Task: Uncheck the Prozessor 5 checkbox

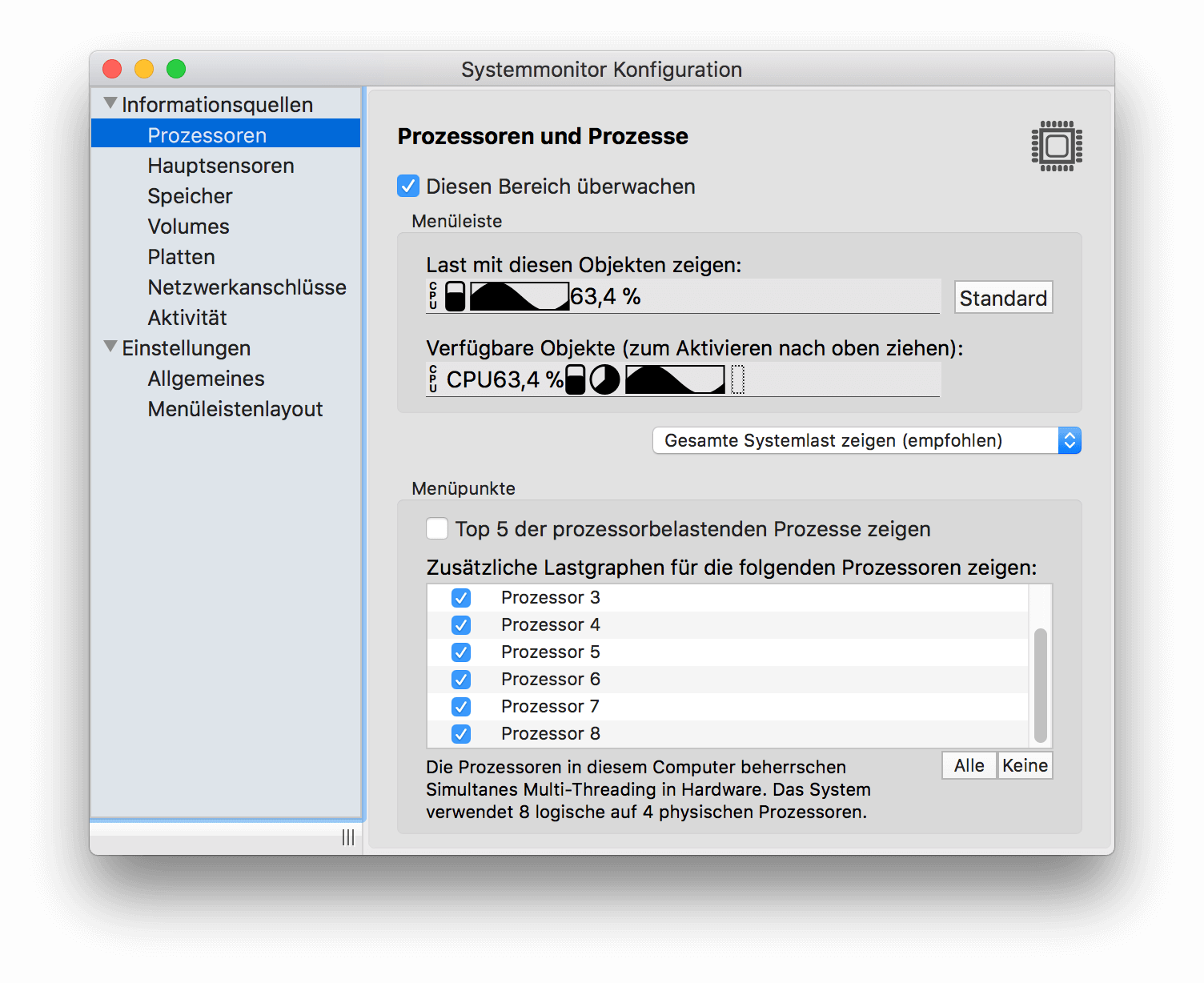Action: [461, 652]
